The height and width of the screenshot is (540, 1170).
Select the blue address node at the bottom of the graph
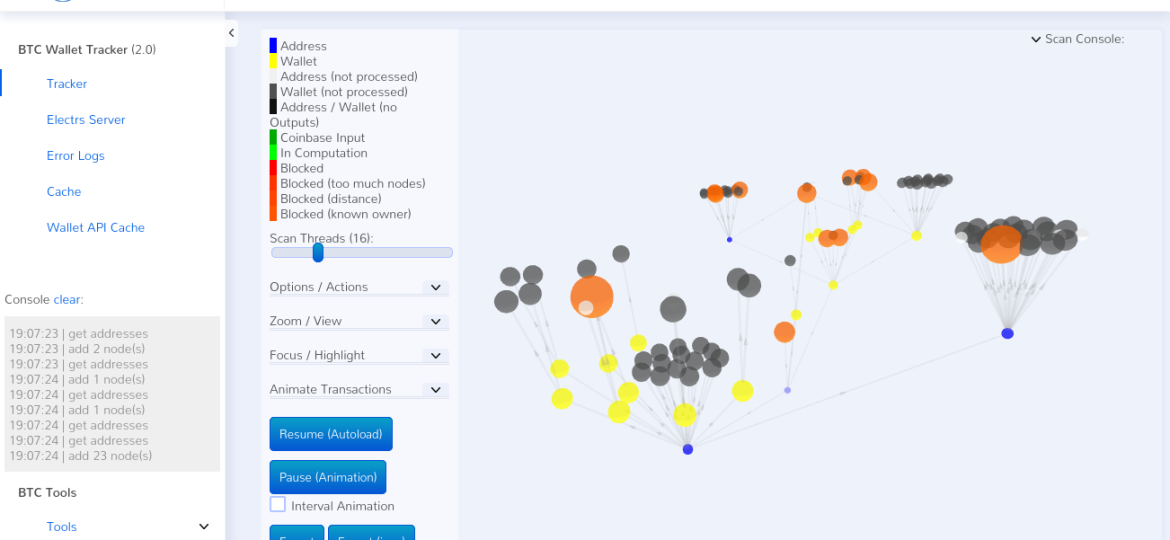tap(688, 449)
